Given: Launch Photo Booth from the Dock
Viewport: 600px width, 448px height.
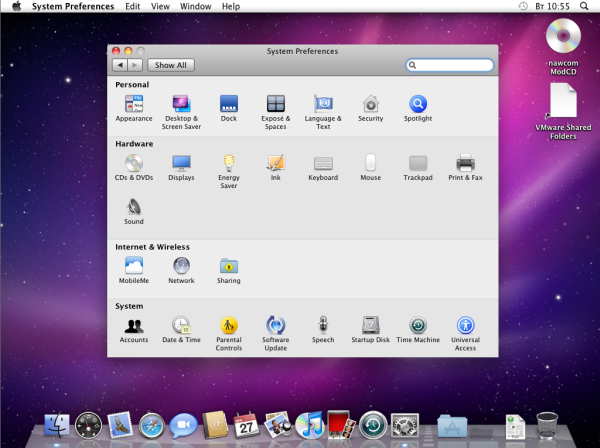Looking at the screenshot, I should pyautogui.click(x=341, y=425).
